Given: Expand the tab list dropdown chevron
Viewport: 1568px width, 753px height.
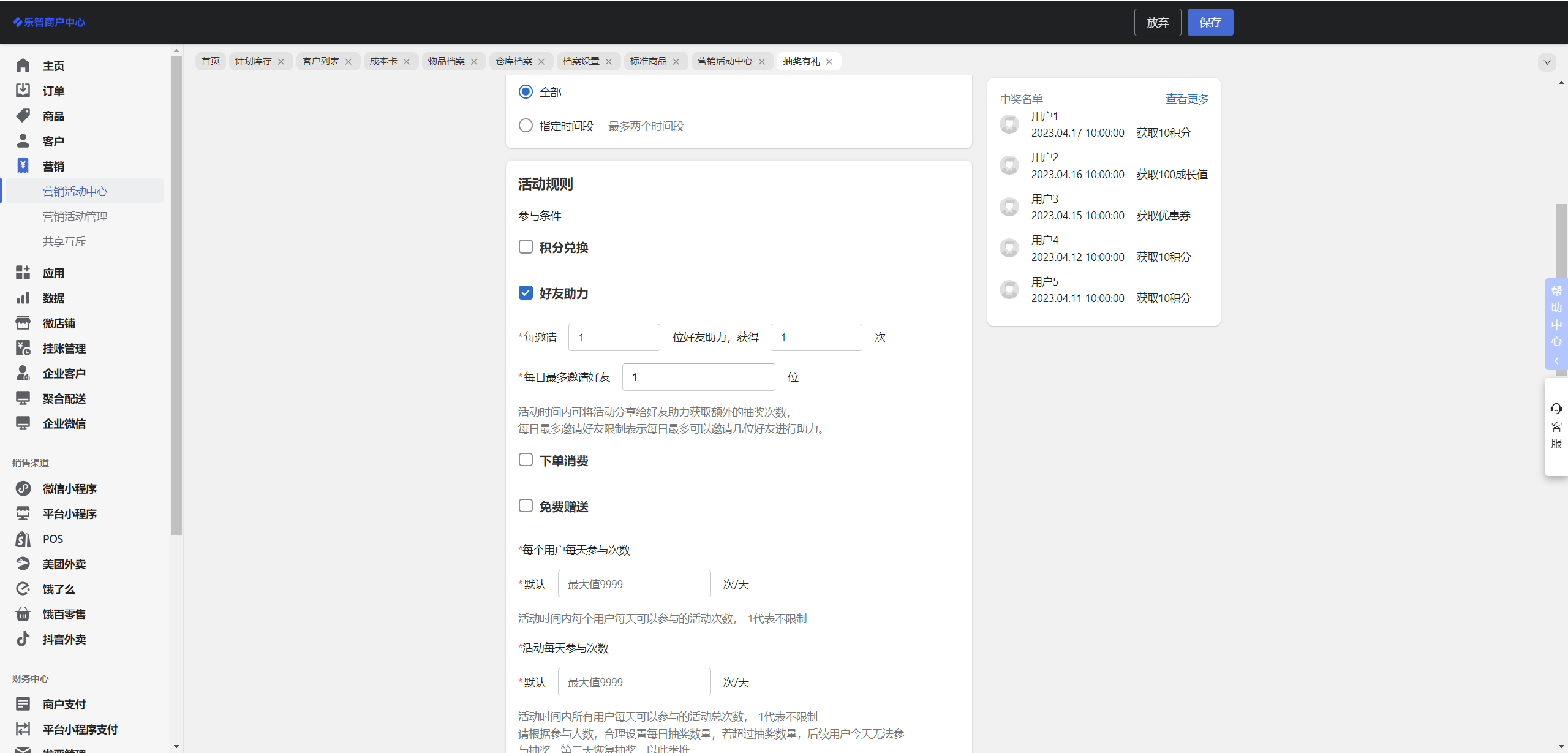Looking at the screenshot, I should point(1547,62).
